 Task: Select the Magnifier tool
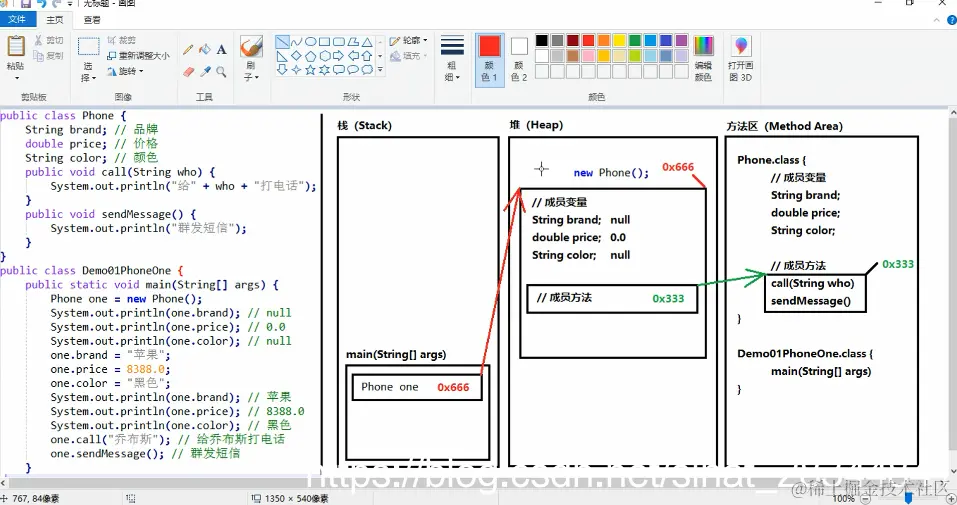[222, 71]
